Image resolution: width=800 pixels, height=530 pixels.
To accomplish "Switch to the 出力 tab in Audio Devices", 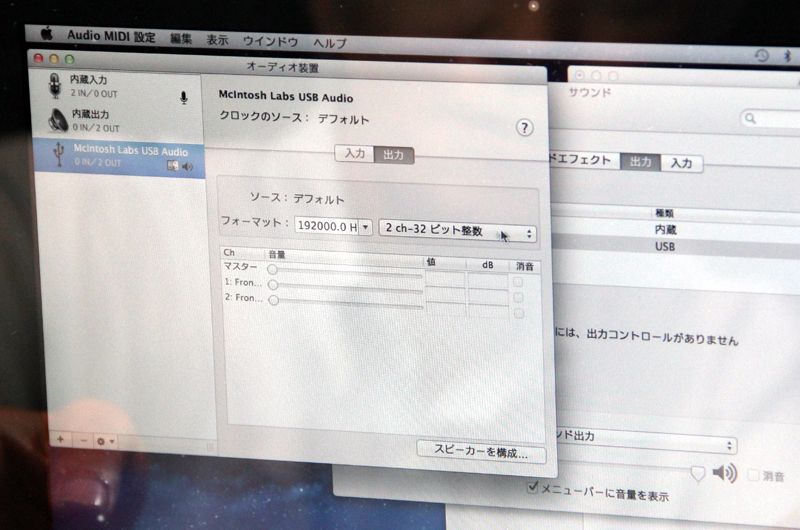I will pyautogui.click(x=393, y=155).
